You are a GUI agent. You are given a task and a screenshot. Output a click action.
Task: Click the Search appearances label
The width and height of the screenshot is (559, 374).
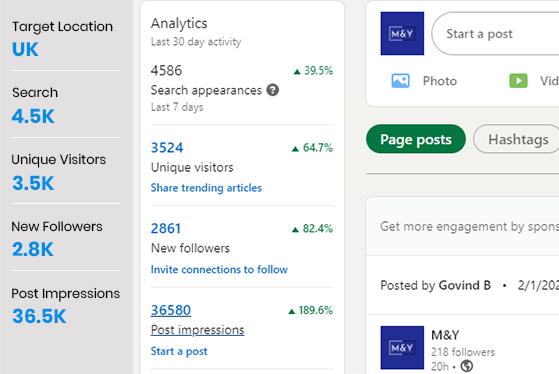click(x=206, y=90)
